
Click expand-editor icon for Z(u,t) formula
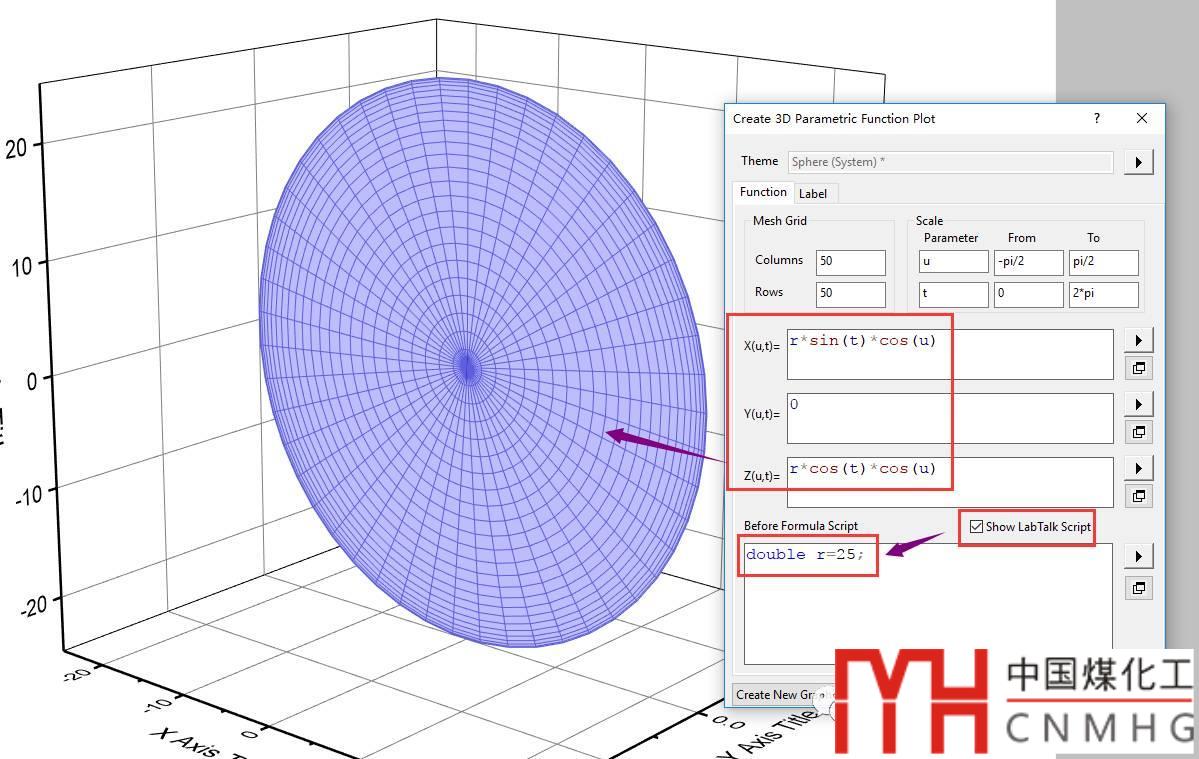coord(1138,496)
